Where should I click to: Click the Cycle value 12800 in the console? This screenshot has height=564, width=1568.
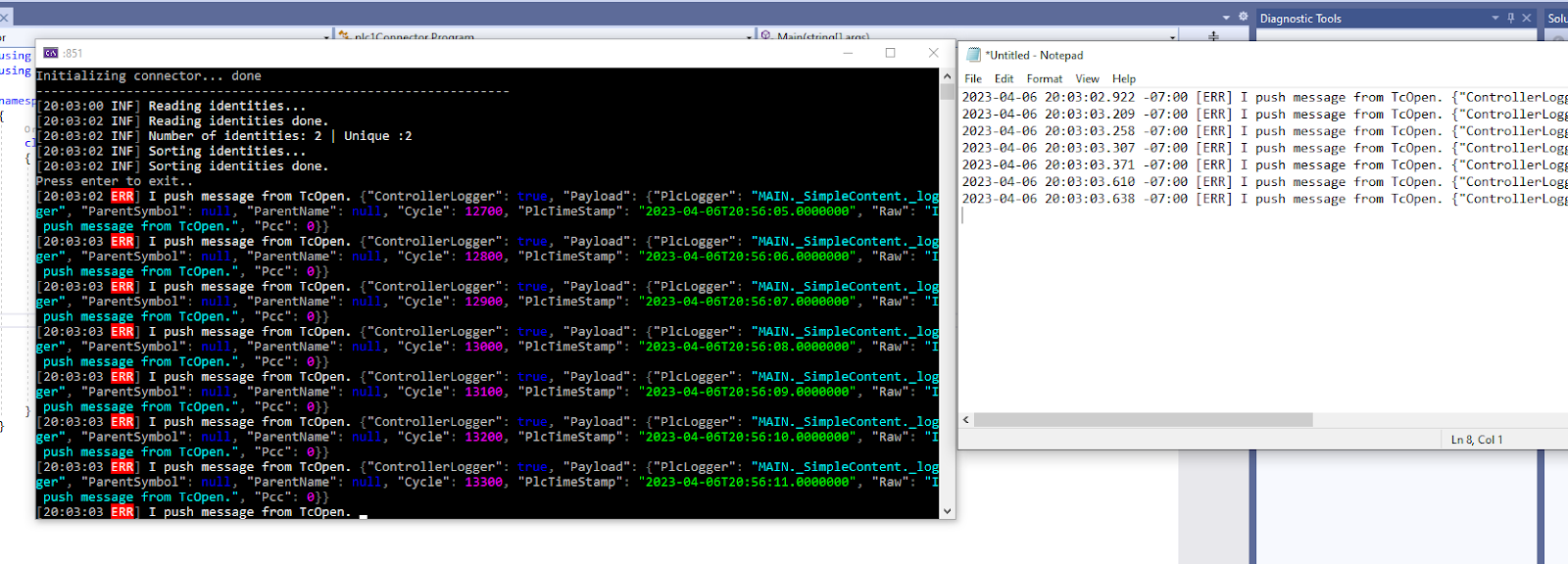[484, 256]
